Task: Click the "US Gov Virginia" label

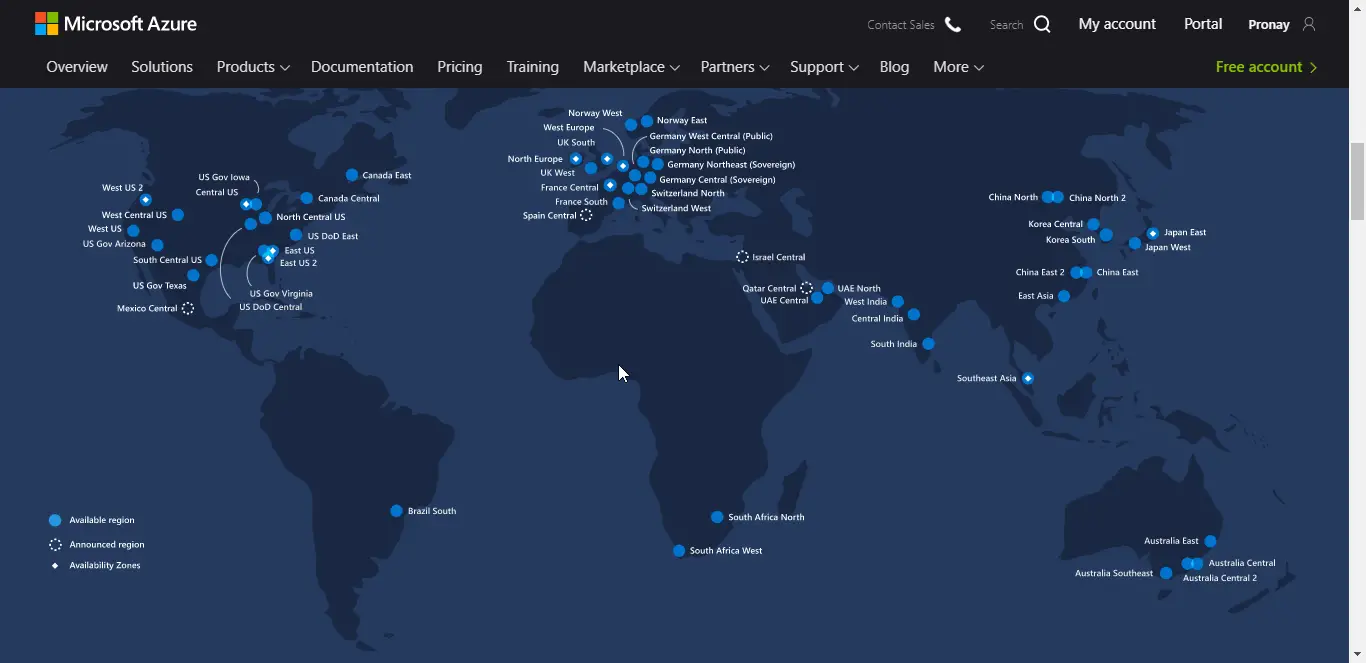Action: pos(281,294)
